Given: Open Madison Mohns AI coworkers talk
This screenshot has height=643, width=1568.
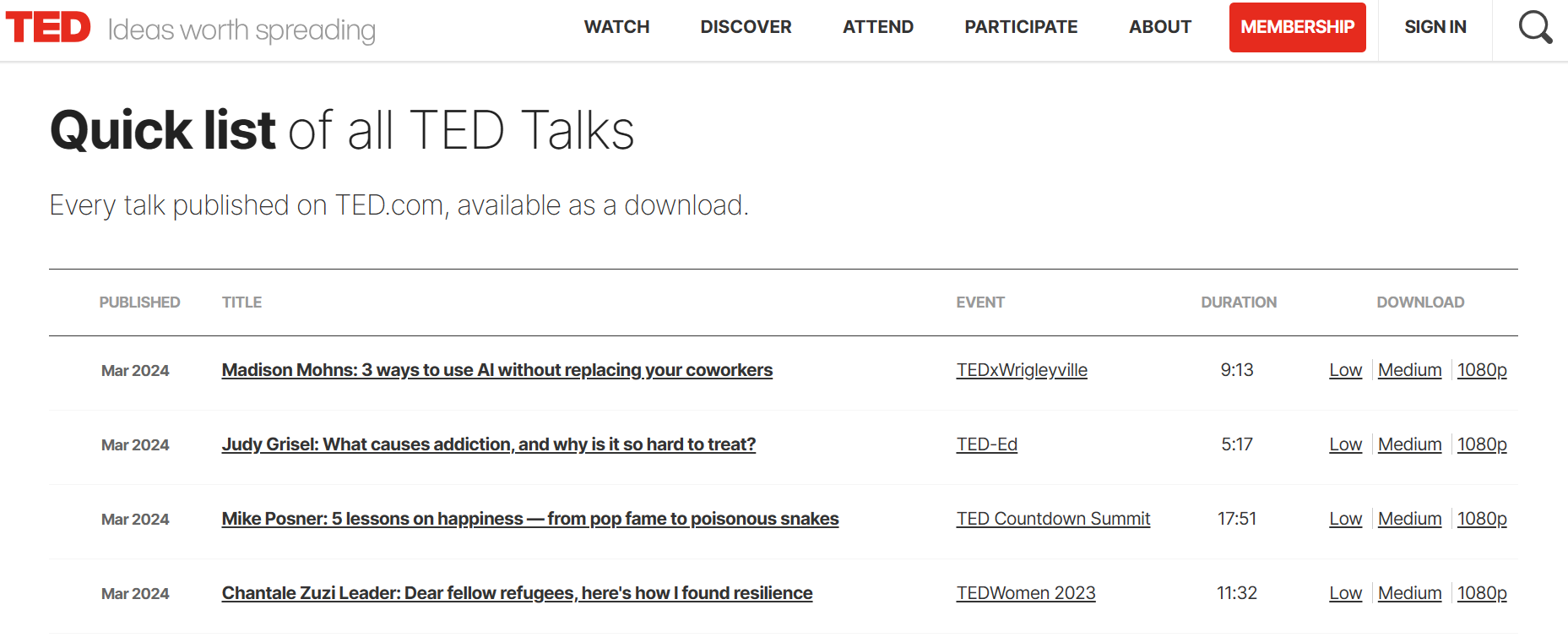Looking at the screenshot, I should (496, 370).
